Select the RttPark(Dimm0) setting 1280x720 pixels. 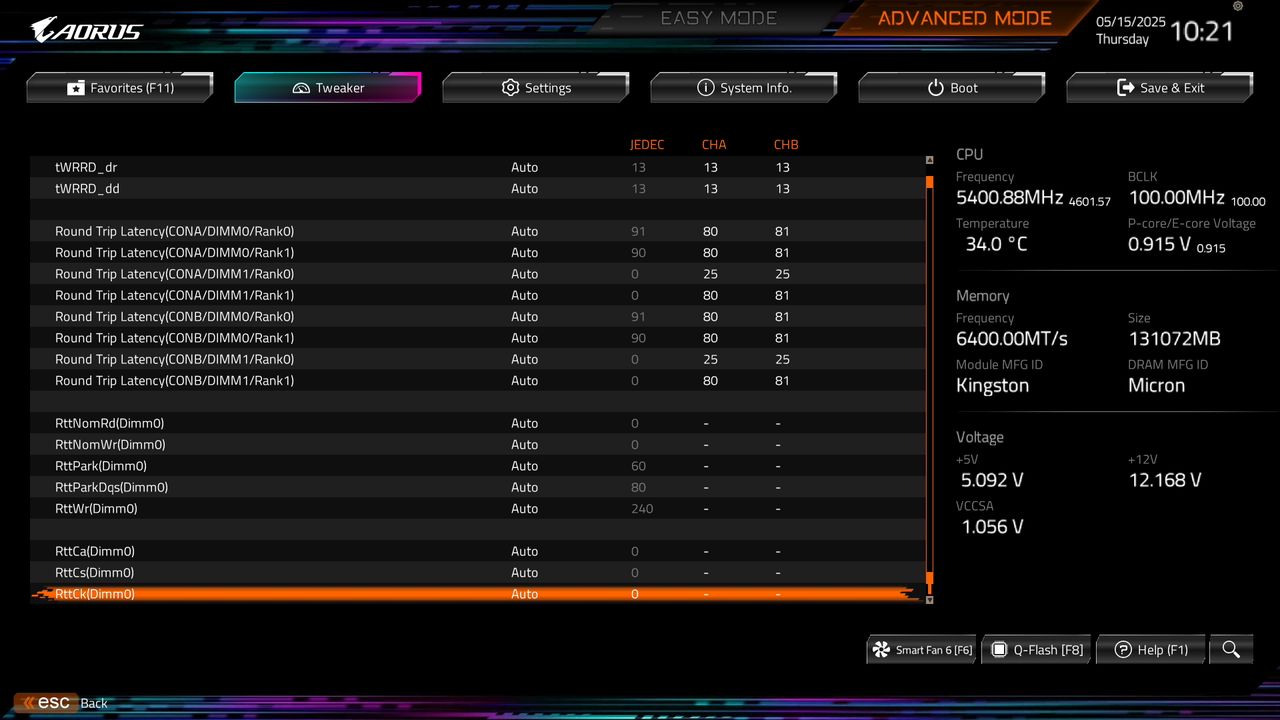coord(478,466)
